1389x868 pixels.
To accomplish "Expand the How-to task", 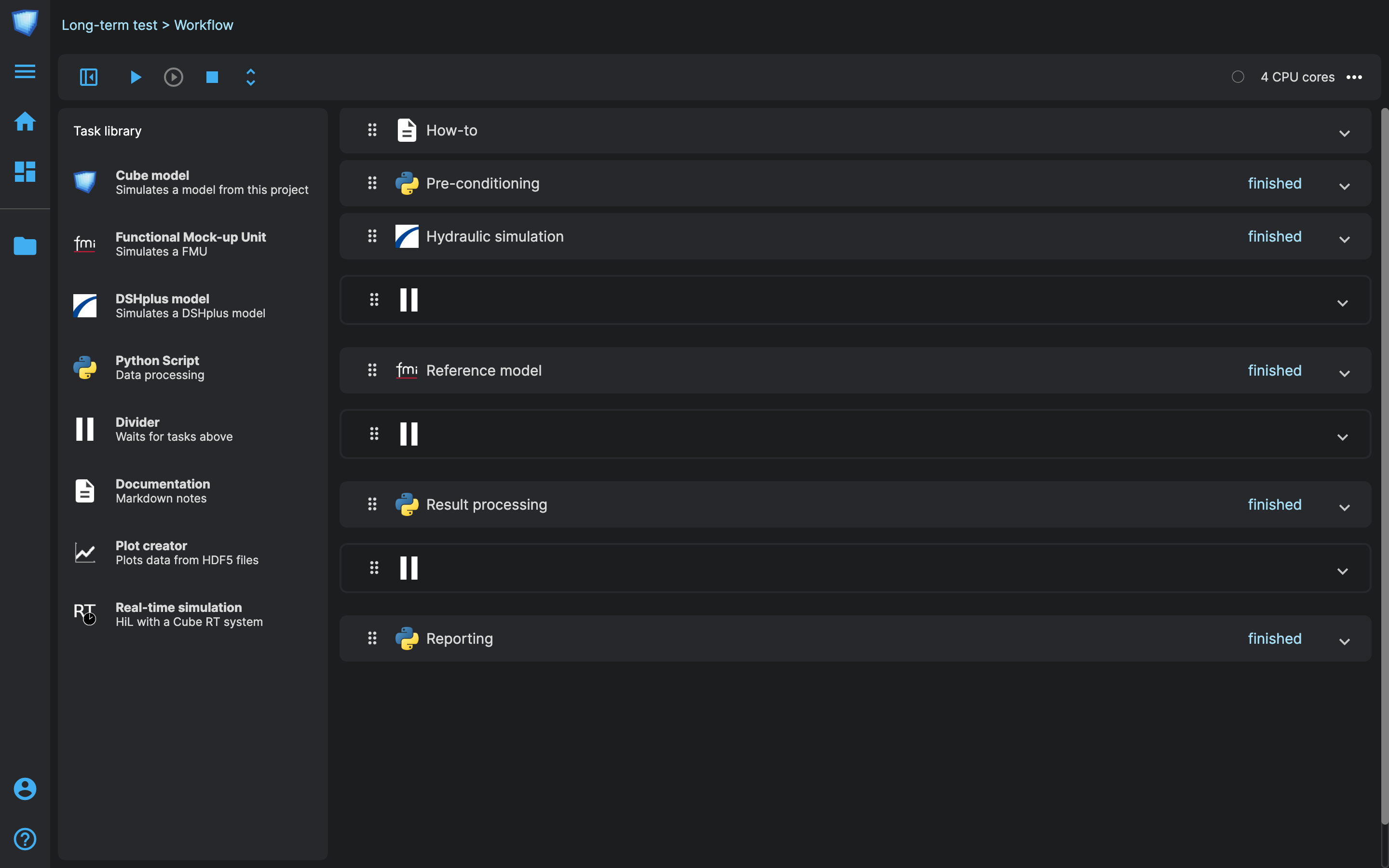I will point(1344,133).
